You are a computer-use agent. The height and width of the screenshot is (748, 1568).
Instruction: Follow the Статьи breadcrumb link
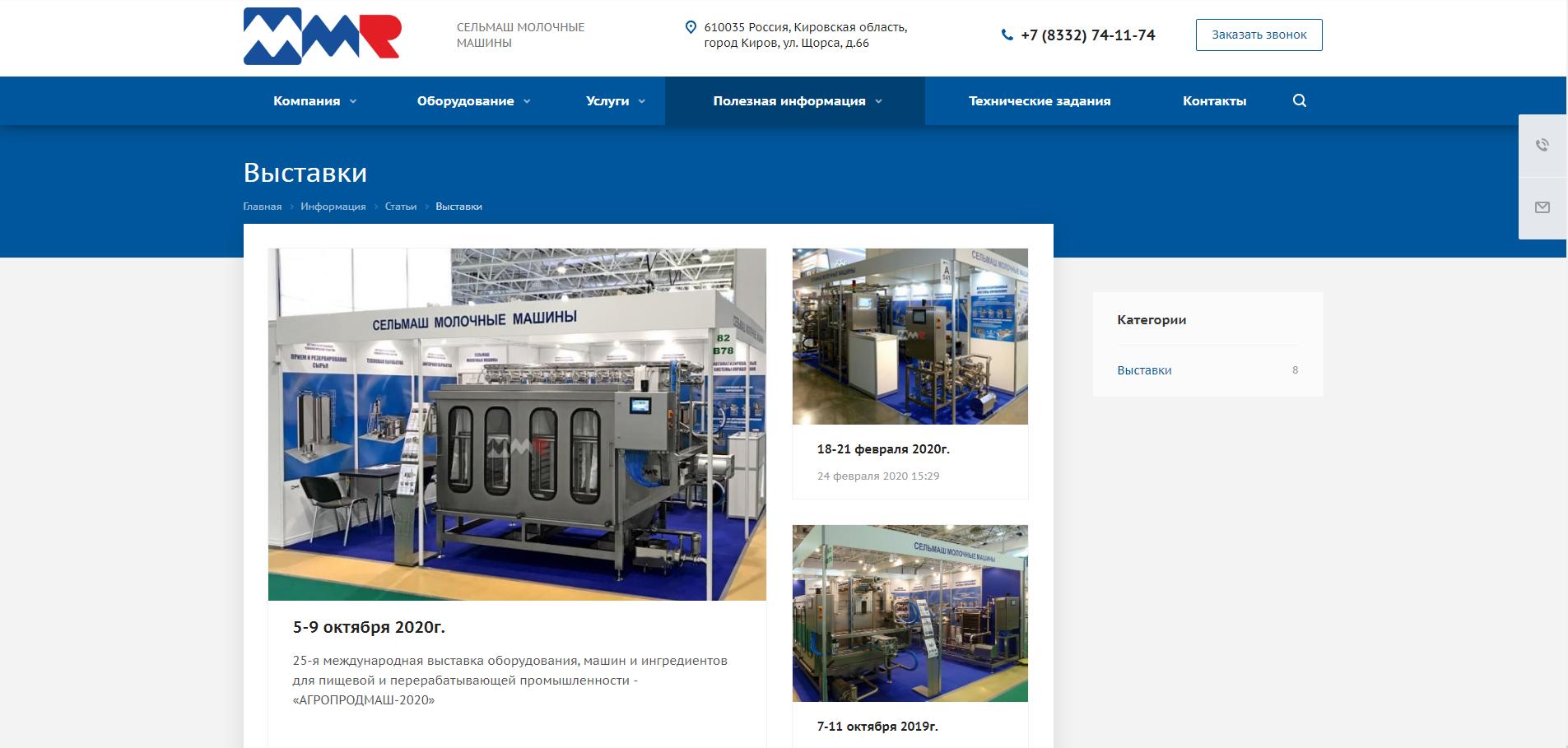pos(401,207)
